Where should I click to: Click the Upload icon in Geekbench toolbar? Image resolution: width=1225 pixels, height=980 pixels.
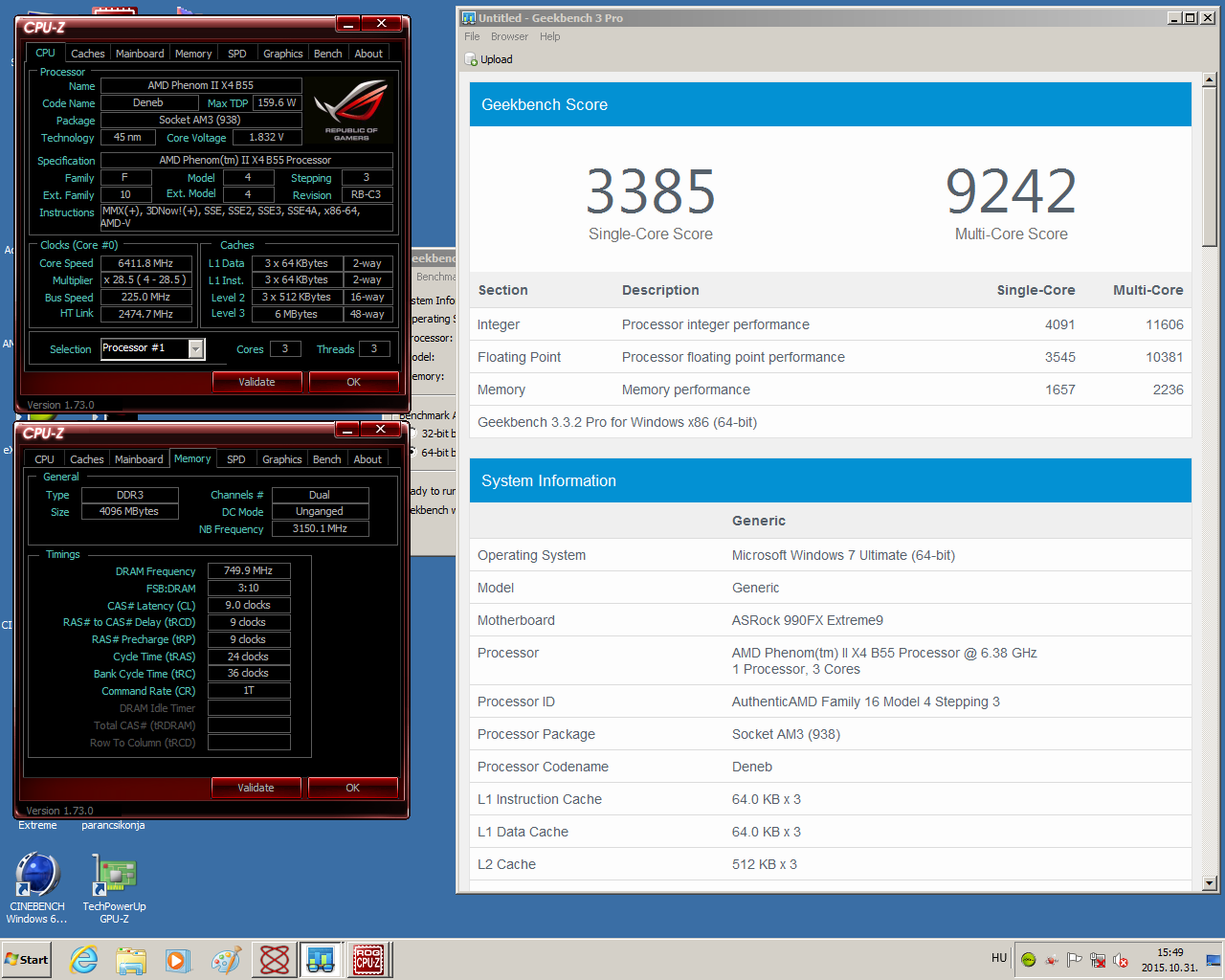[x=471, y=59]
